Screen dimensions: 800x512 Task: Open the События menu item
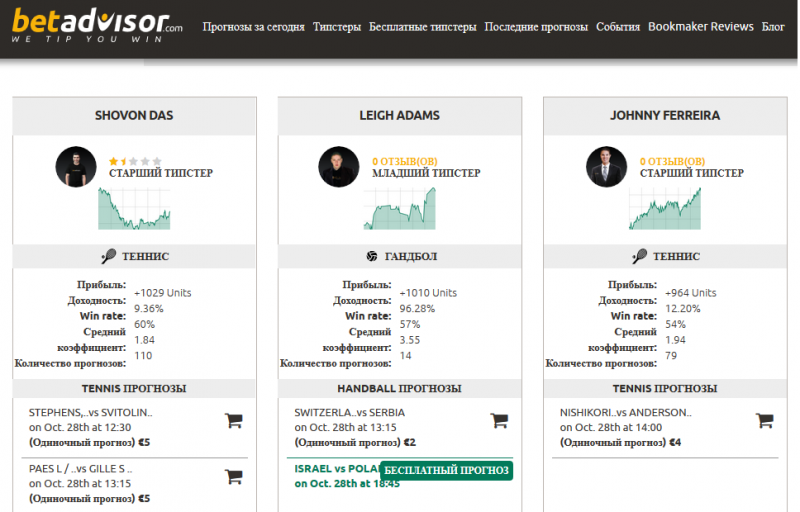(618, 27)
